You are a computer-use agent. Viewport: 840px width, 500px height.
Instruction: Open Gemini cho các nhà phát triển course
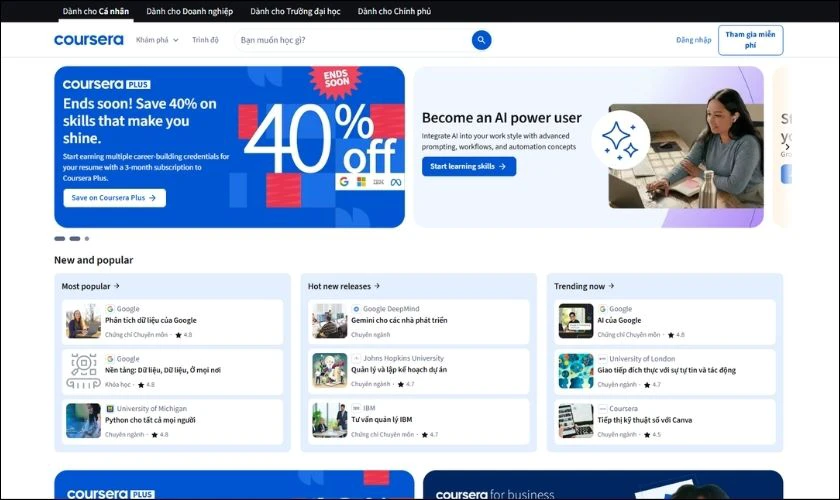[399, 320]
